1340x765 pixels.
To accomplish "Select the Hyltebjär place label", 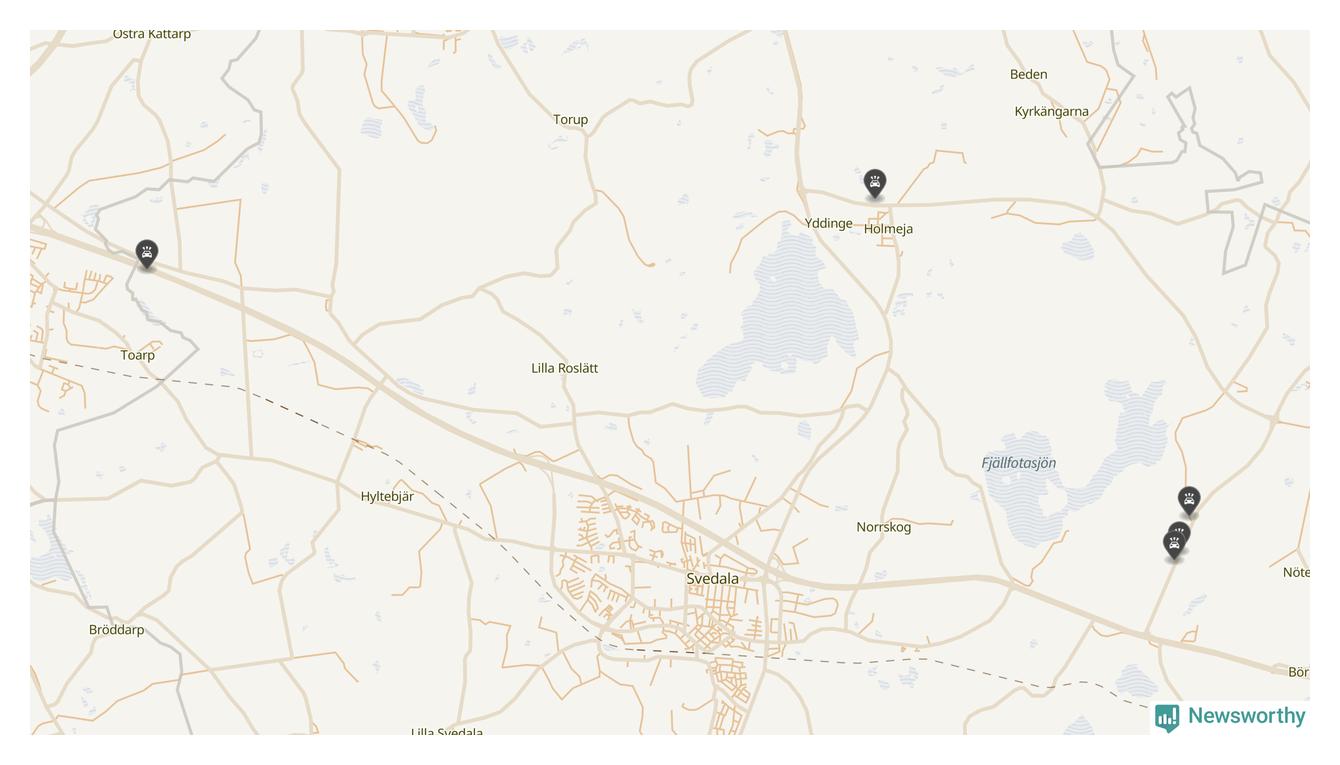I will pyautogui.click(x=387, y=496).
